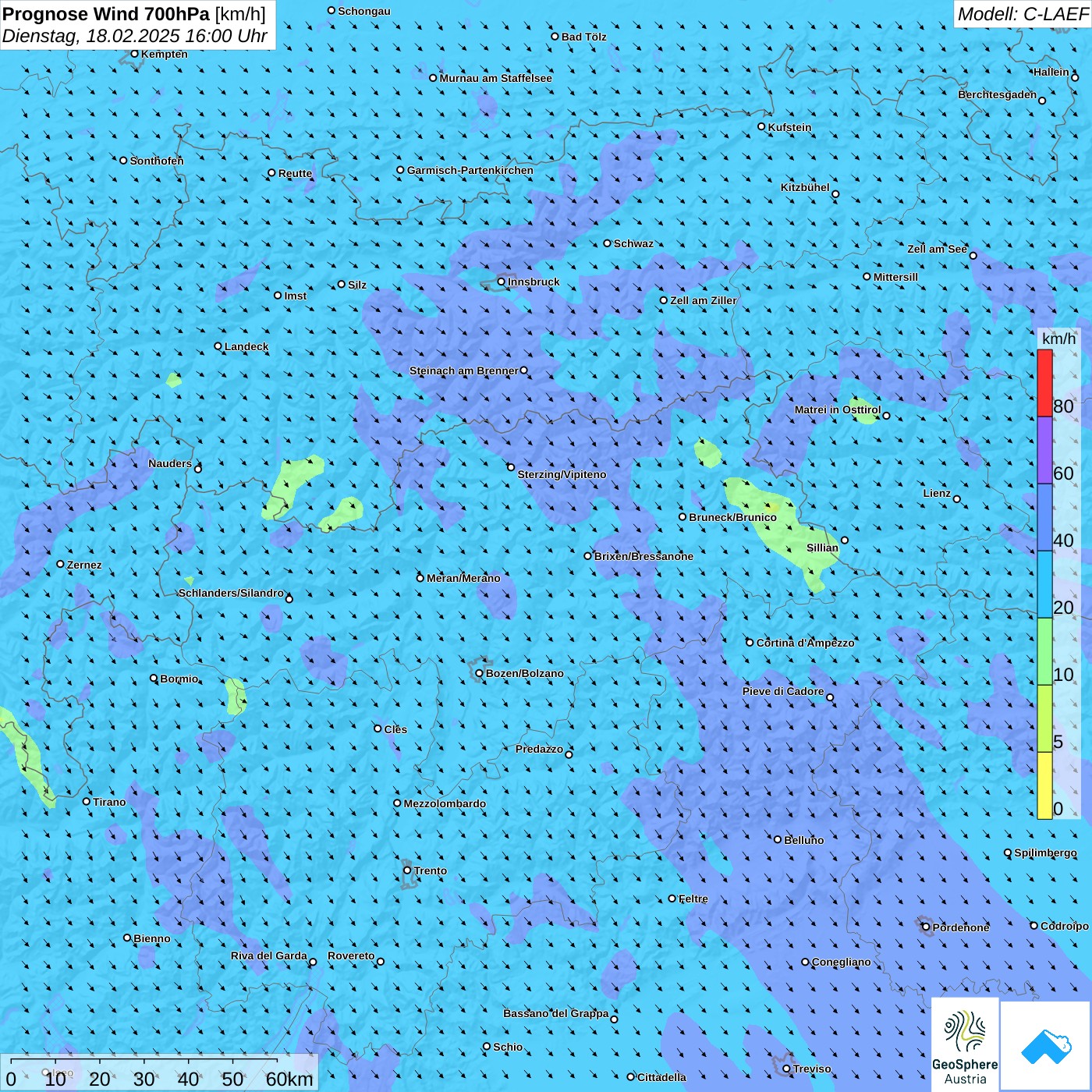Click the 'Bassano del Grappa' label
1092x1092 pixels.
(556, 1013)
